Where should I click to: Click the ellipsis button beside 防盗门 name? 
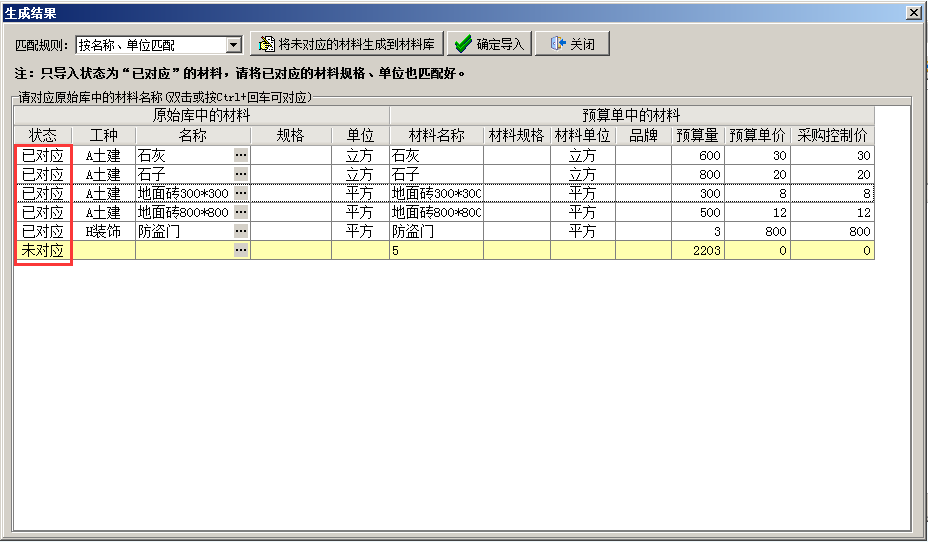241,231
